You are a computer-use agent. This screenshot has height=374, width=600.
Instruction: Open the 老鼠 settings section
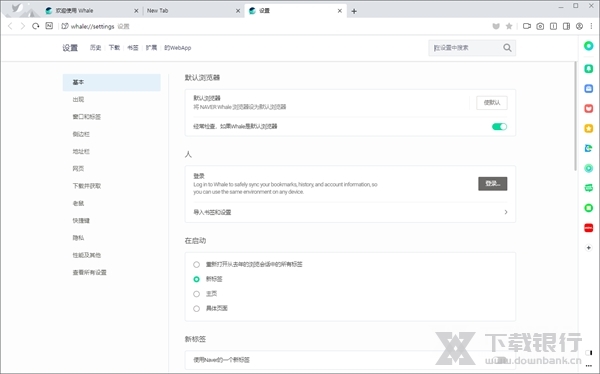point(78,203)
